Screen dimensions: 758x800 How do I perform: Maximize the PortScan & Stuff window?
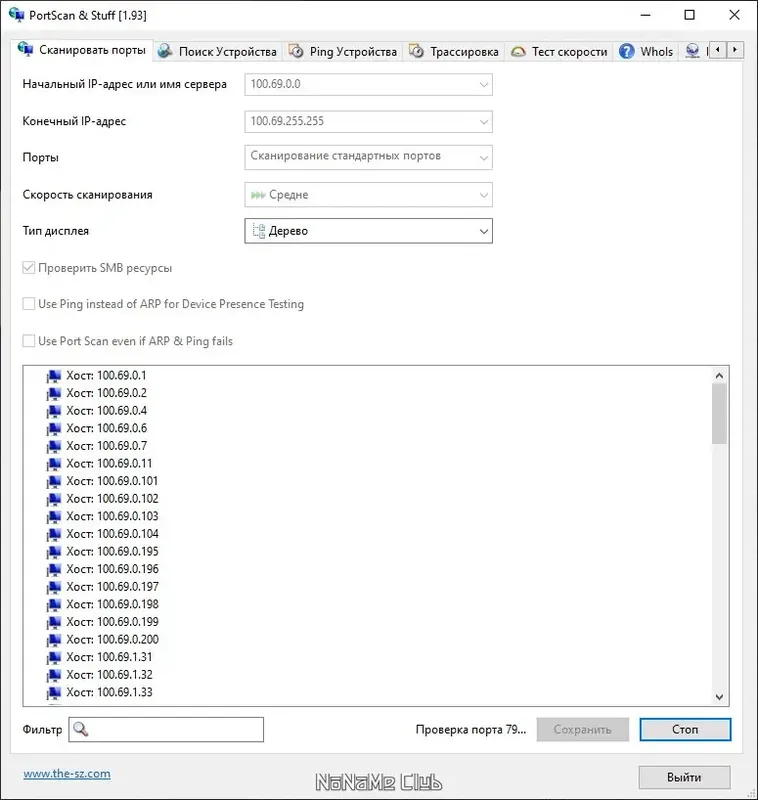click(690, 15)
